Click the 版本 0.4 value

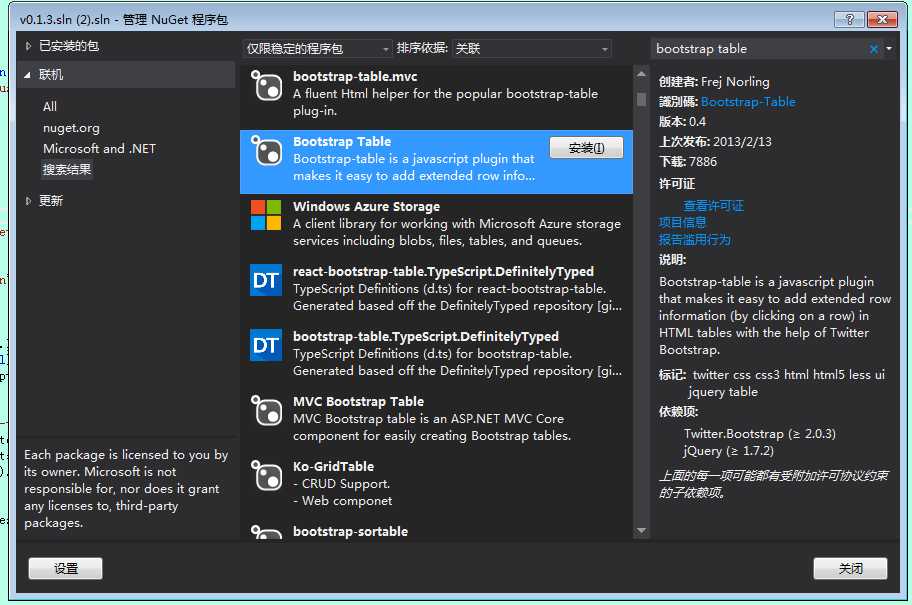697,122
